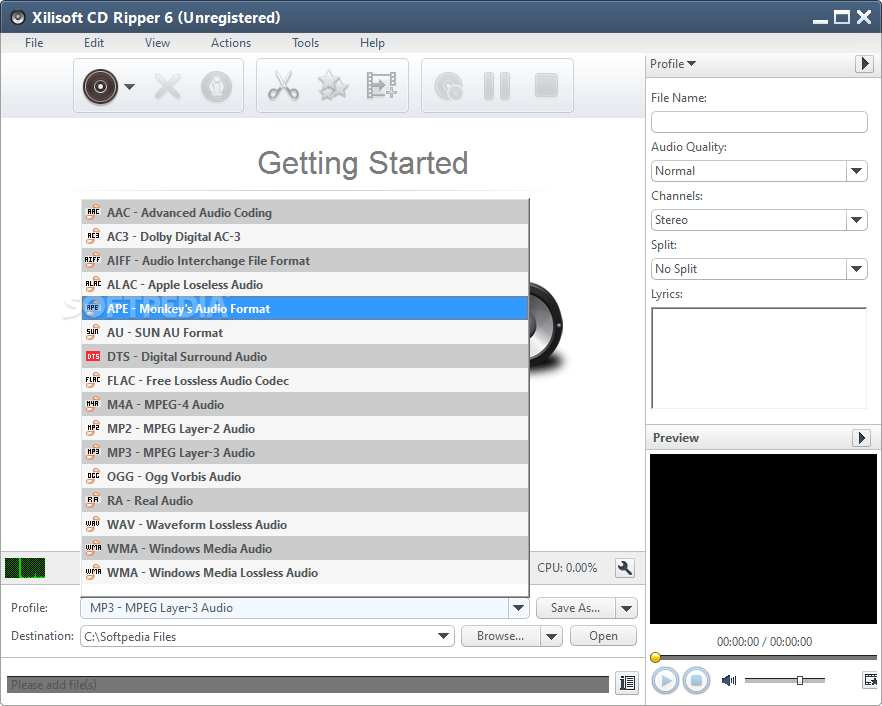Open the wrench settings icon near CPU
This screenshot has width=882, height=706.
point(625,568)
